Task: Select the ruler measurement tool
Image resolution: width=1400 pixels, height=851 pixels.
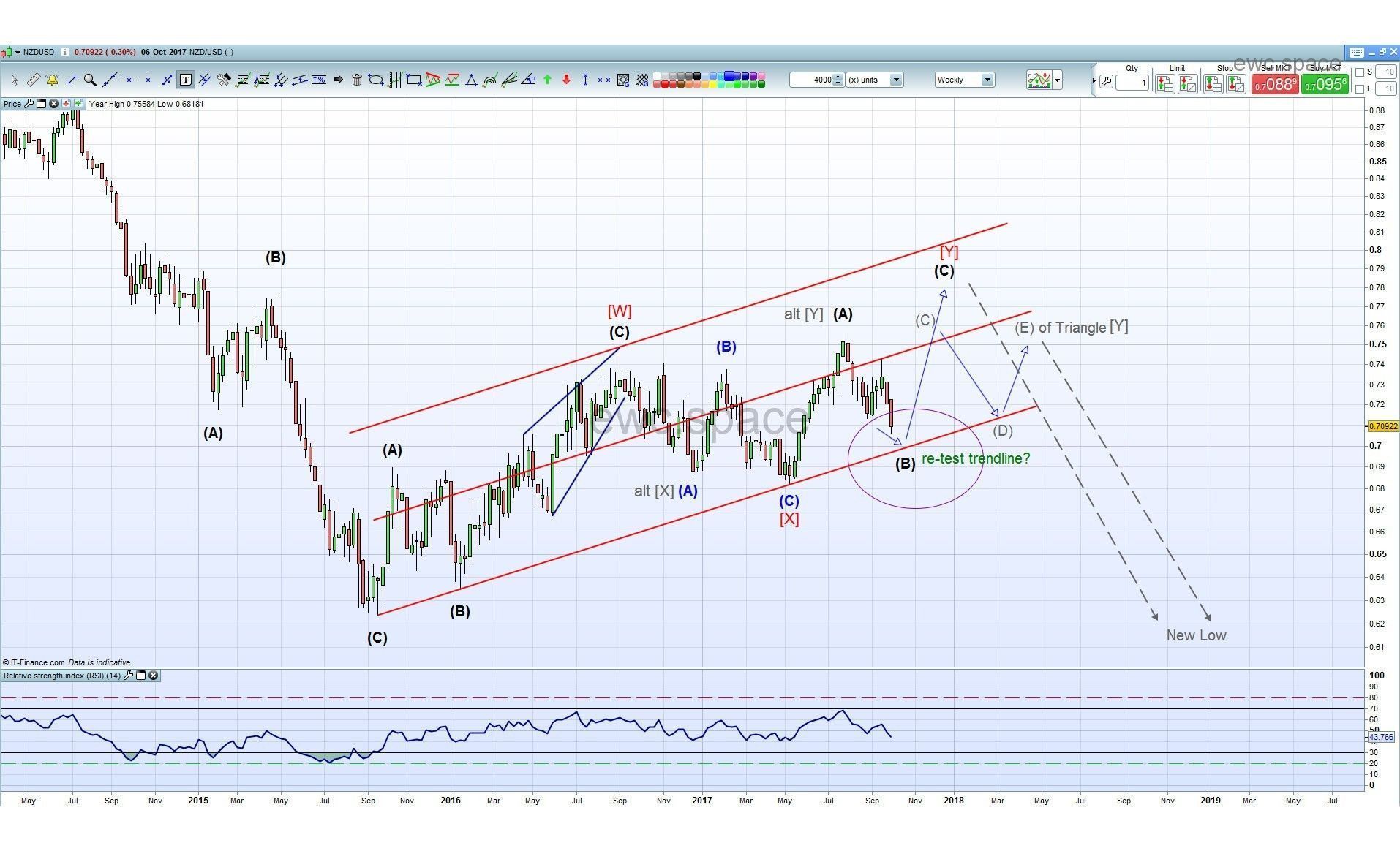Action: coord(33,80)
